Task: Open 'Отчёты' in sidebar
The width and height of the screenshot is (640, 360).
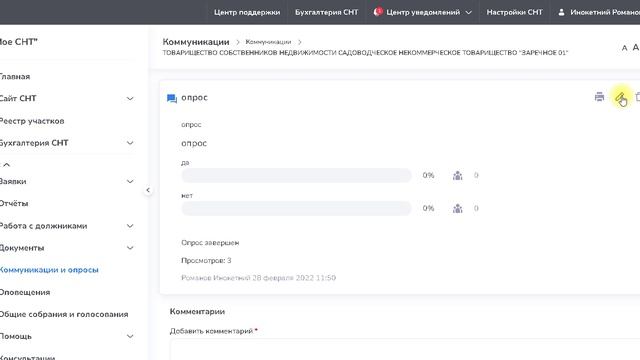Action: pos(14,203)
